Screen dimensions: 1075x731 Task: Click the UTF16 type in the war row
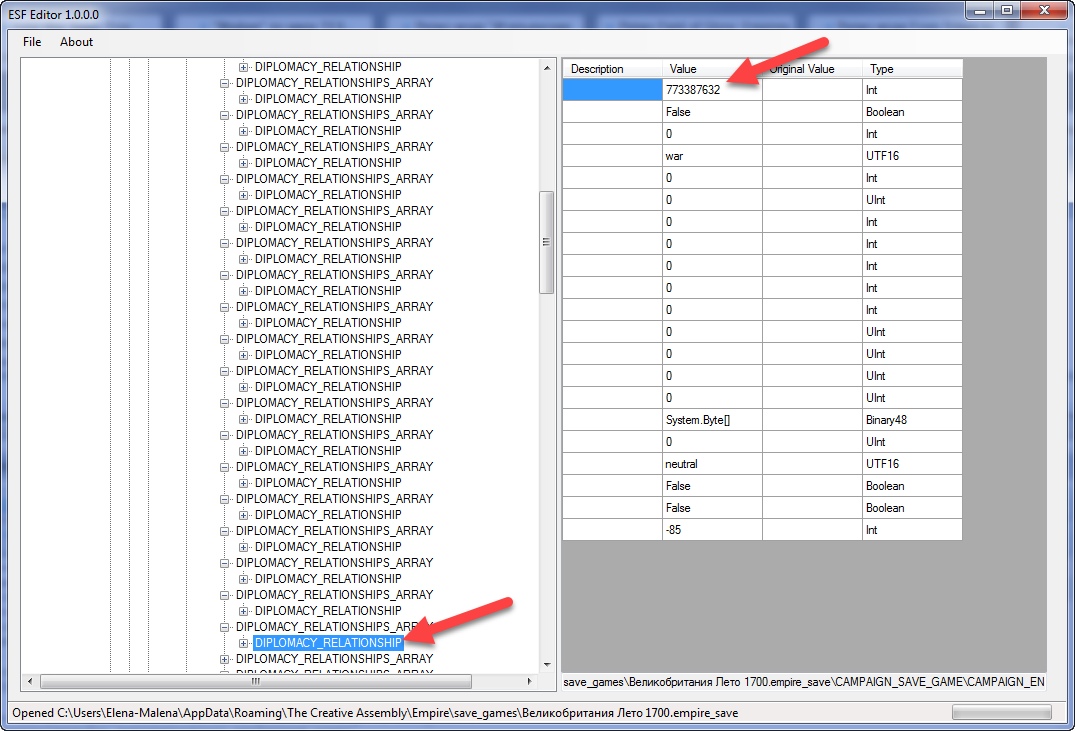click(x=912, y=156)
